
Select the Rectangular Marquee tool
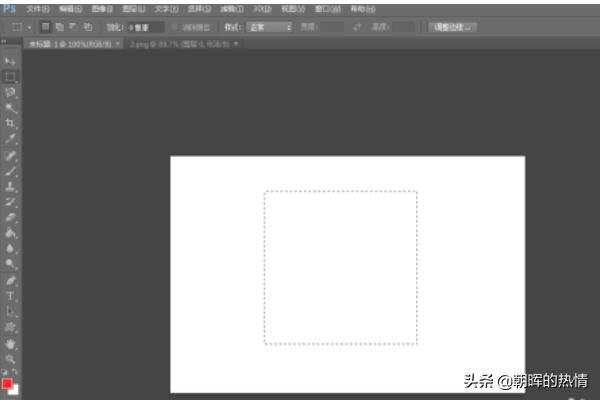[x=10, y=77]
